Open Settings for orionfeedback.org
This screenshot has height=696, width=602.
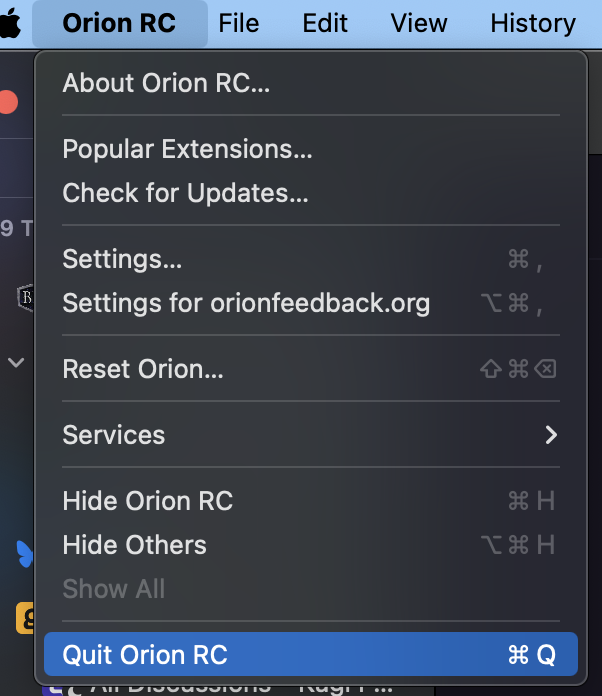[246, 303]
